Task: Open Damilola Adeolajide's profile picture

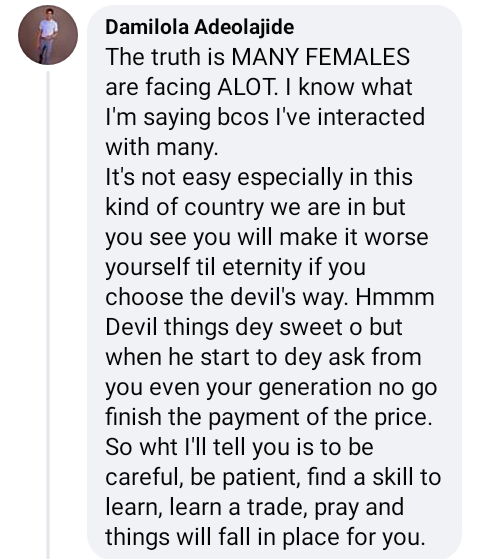Action: coord(48,35)
